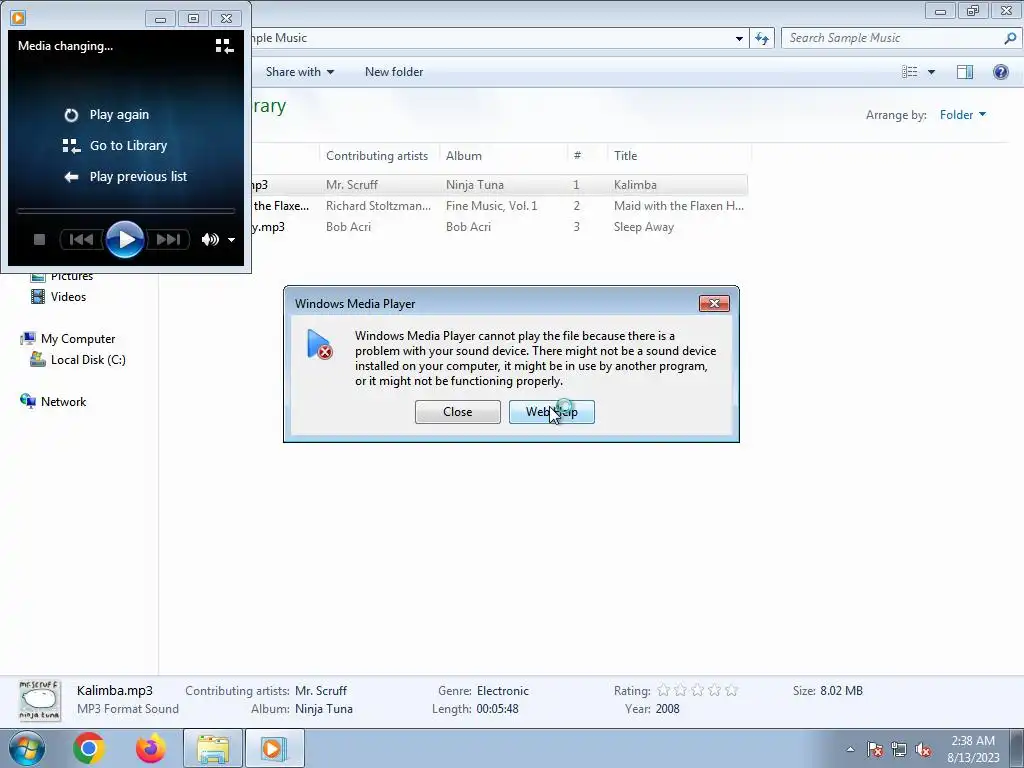Click the Genre value Electronic
1024x768 pixels.
tap(503, 691)
